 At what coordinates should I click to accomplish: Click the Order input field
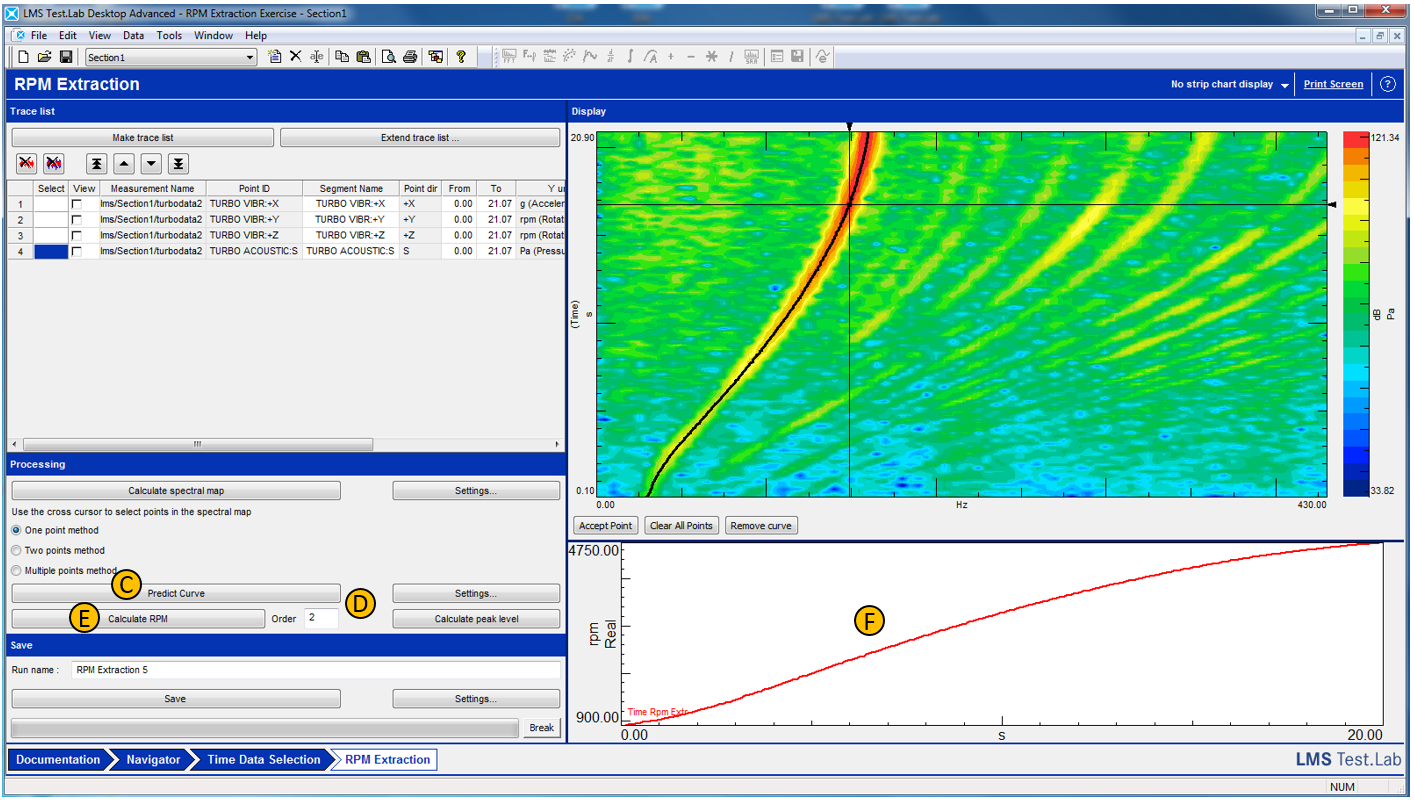(x=321, y=619)
